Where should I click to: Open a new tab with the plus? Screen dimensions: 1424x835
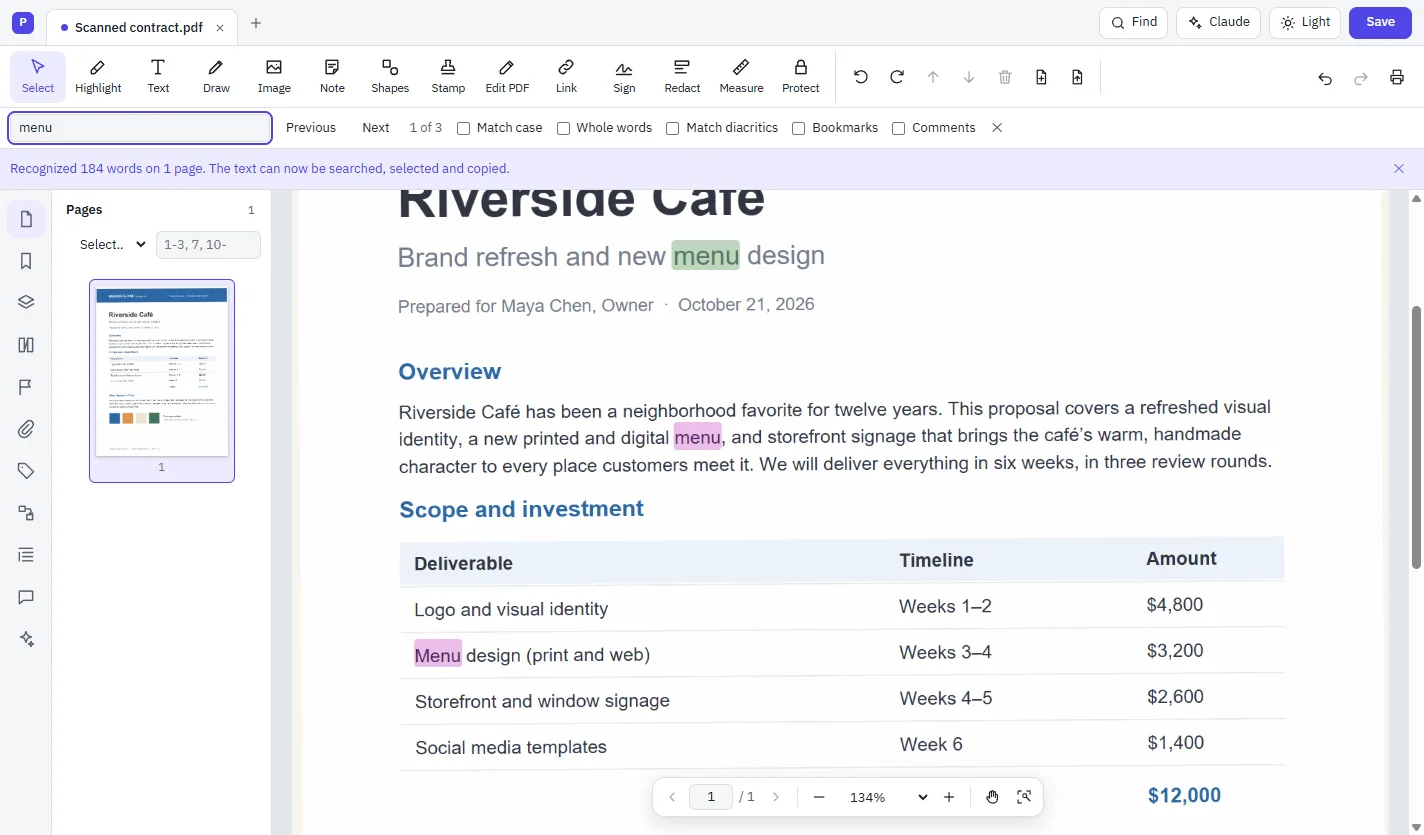[x=256, y=23]
